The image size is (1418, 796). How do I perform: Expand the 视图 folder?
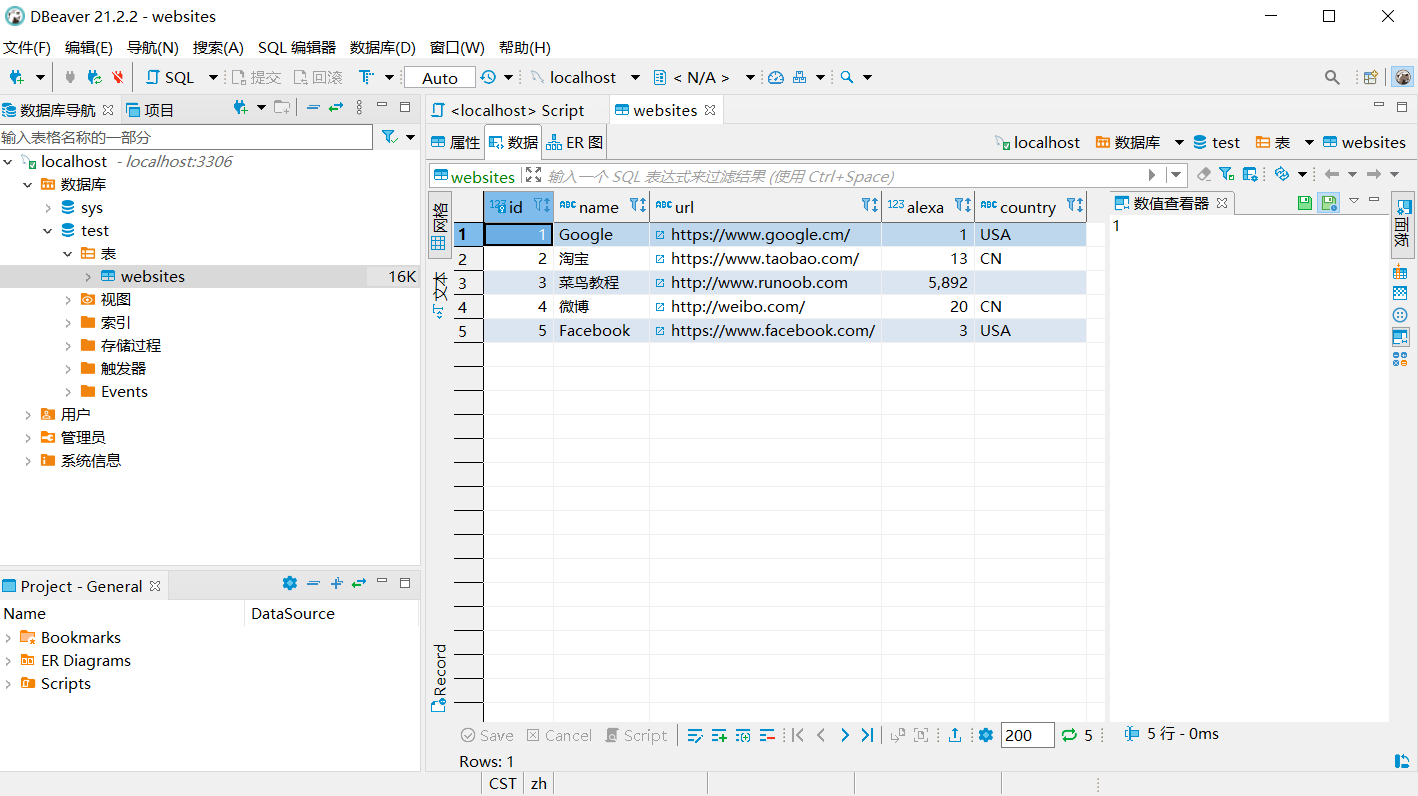68,300
